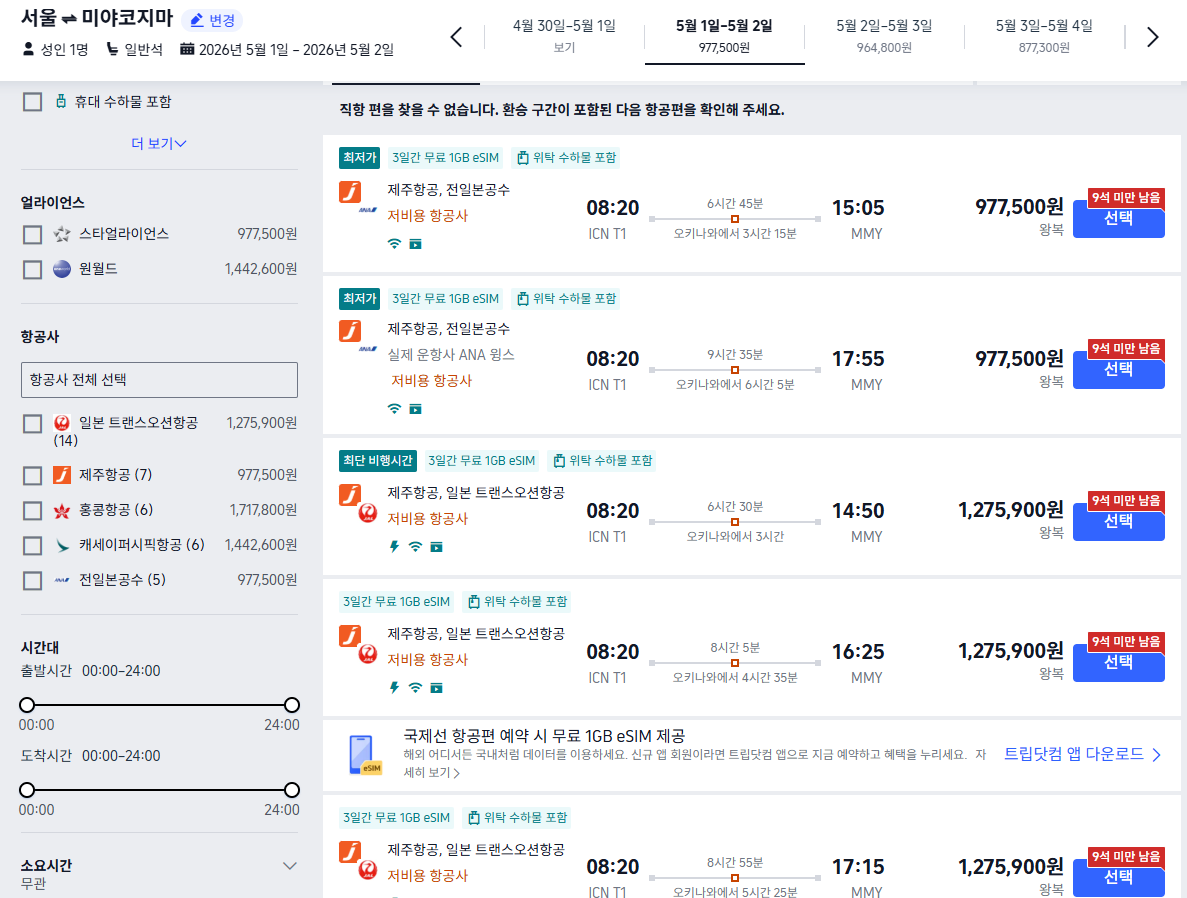The image size is (1187, 898).
Task: Check the 홍콩항공 airline filter
Action: (33, 510)
